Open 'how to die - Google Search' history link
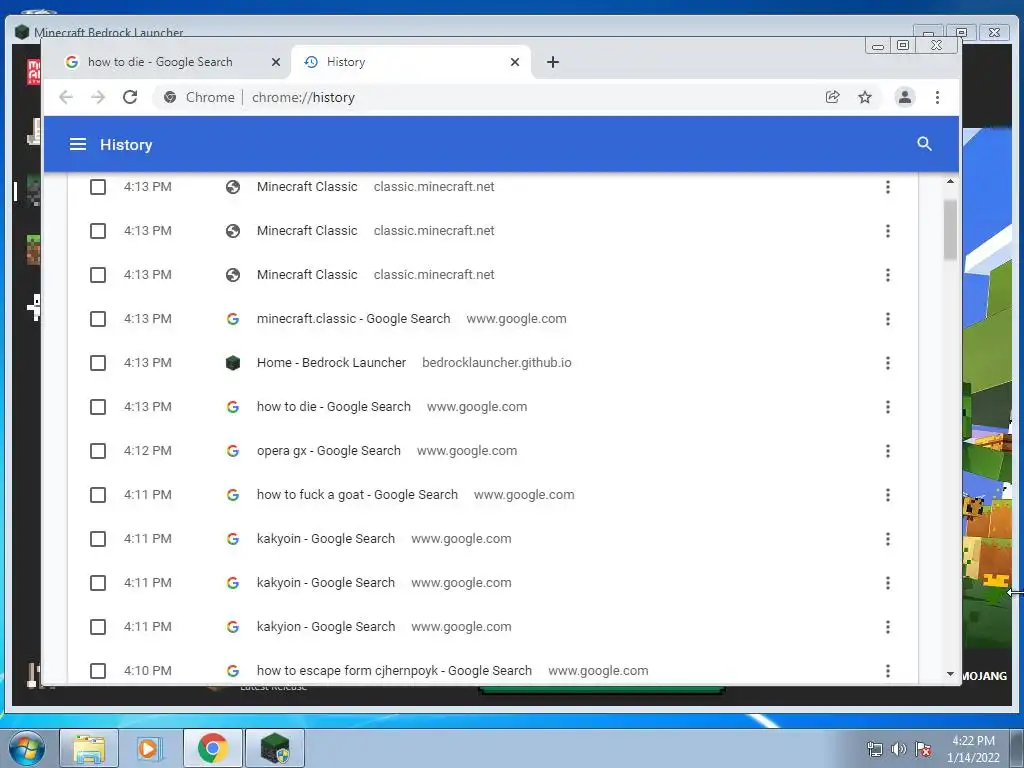The height and width of the screenshot is (768, 1024). pyautogui.click(x=334, y=407)
